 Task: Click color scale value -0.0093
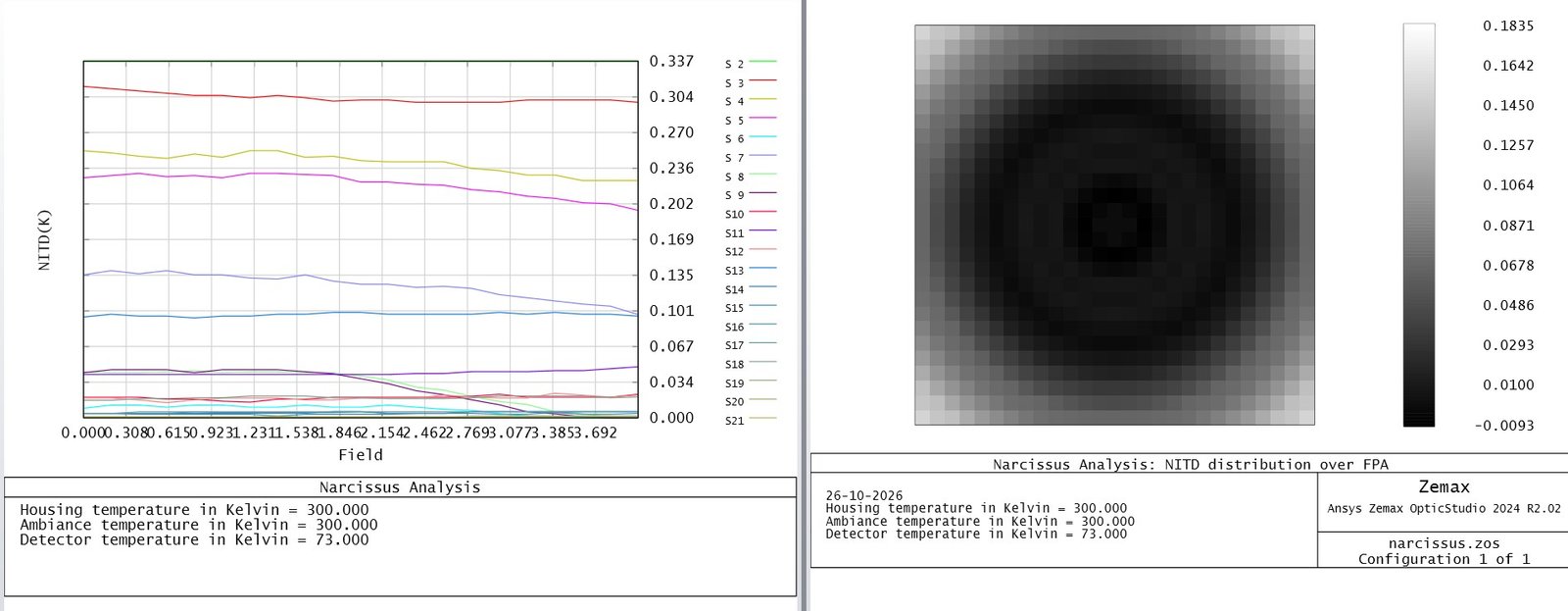[x=1504, y=426]
